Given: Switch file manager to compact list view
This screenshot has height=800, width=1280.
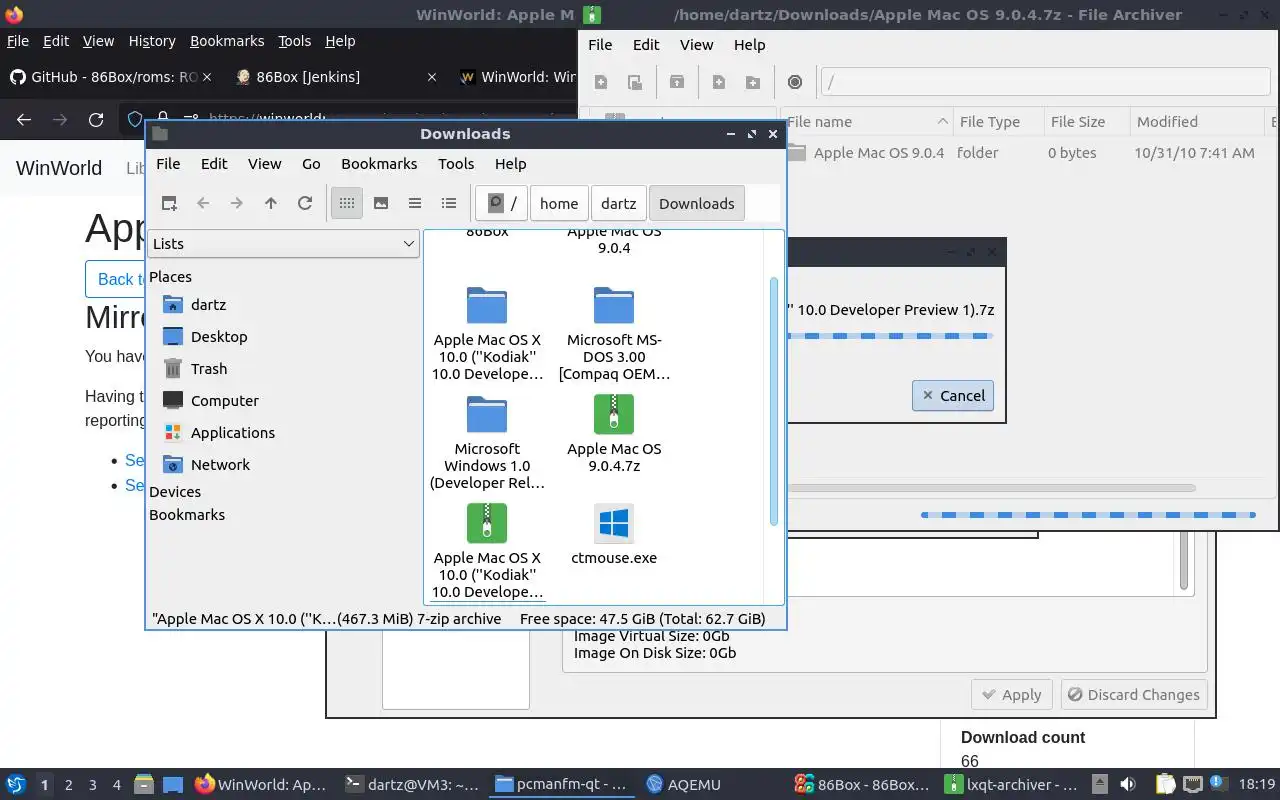Looking at the screenshot, I should 415,203.
